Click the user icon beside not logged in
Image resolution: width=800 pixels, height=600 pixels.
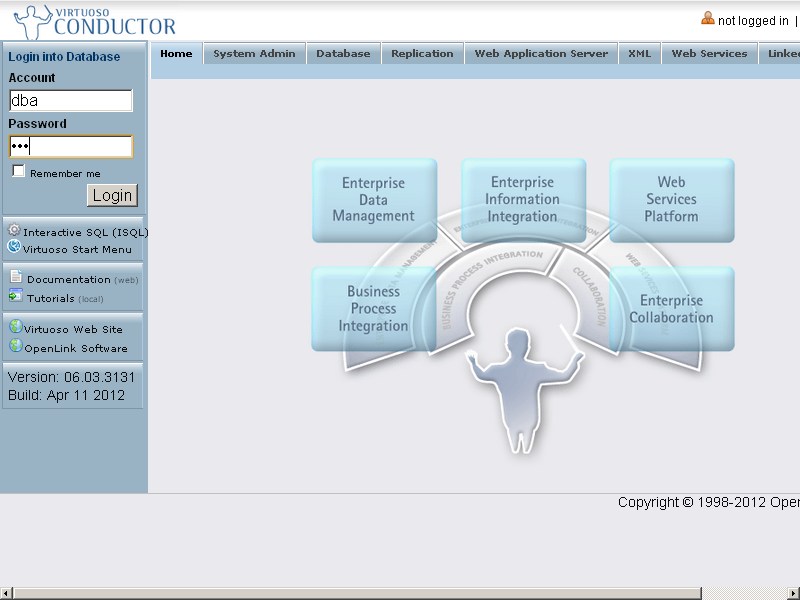coord(708,19)
